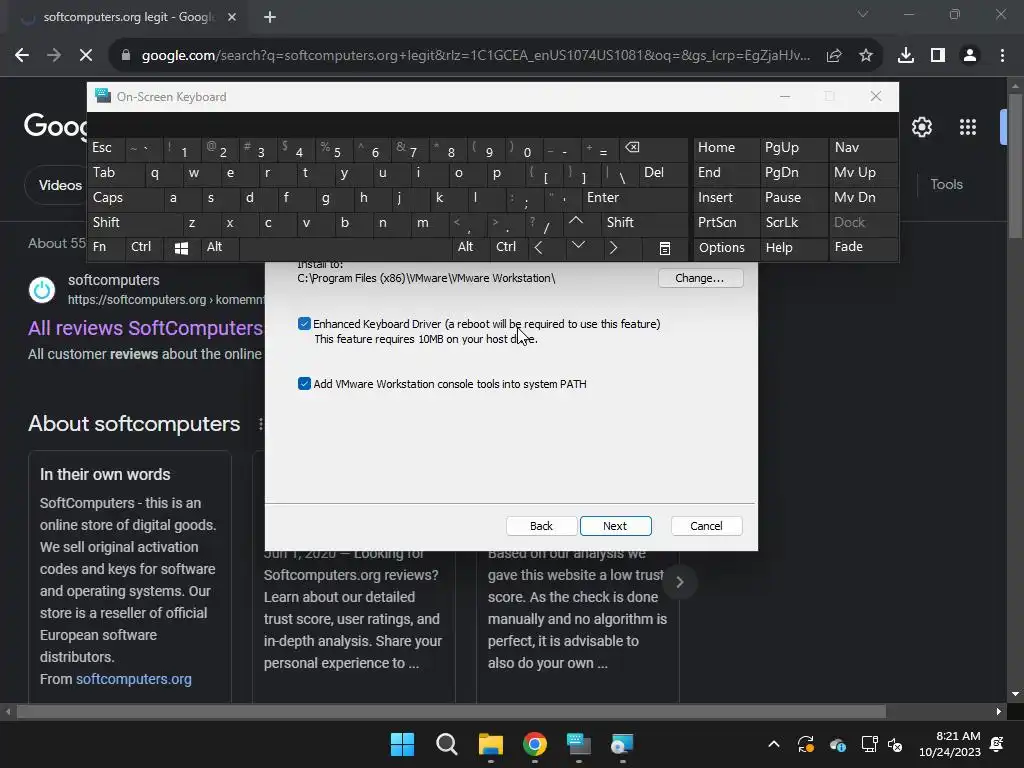Bookmark this page with star icon
1024x768 pixels.
[866, 56]
